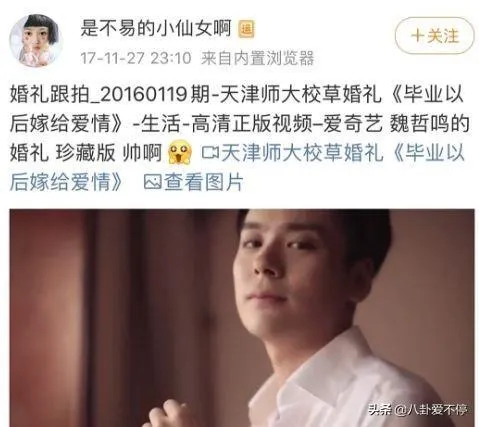Open the 查看图片 link
479x427 pixels.
click(203, 182)
